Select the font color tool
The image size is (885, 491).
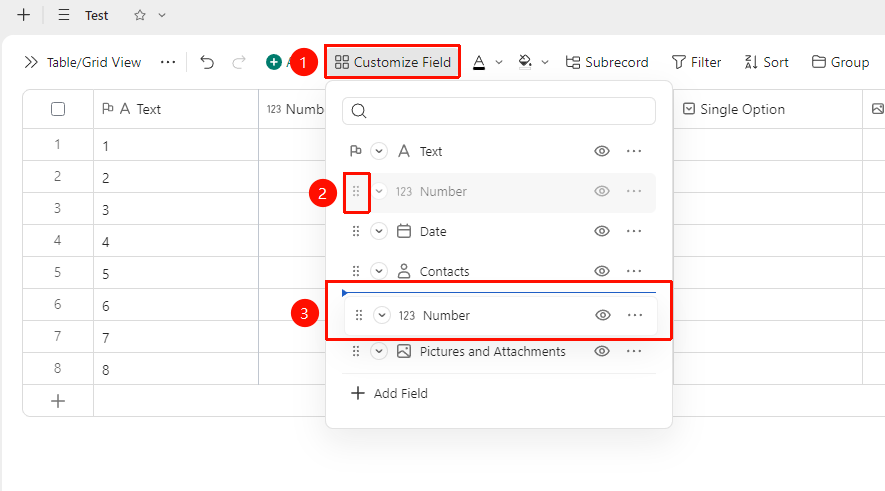click(479, 62)
